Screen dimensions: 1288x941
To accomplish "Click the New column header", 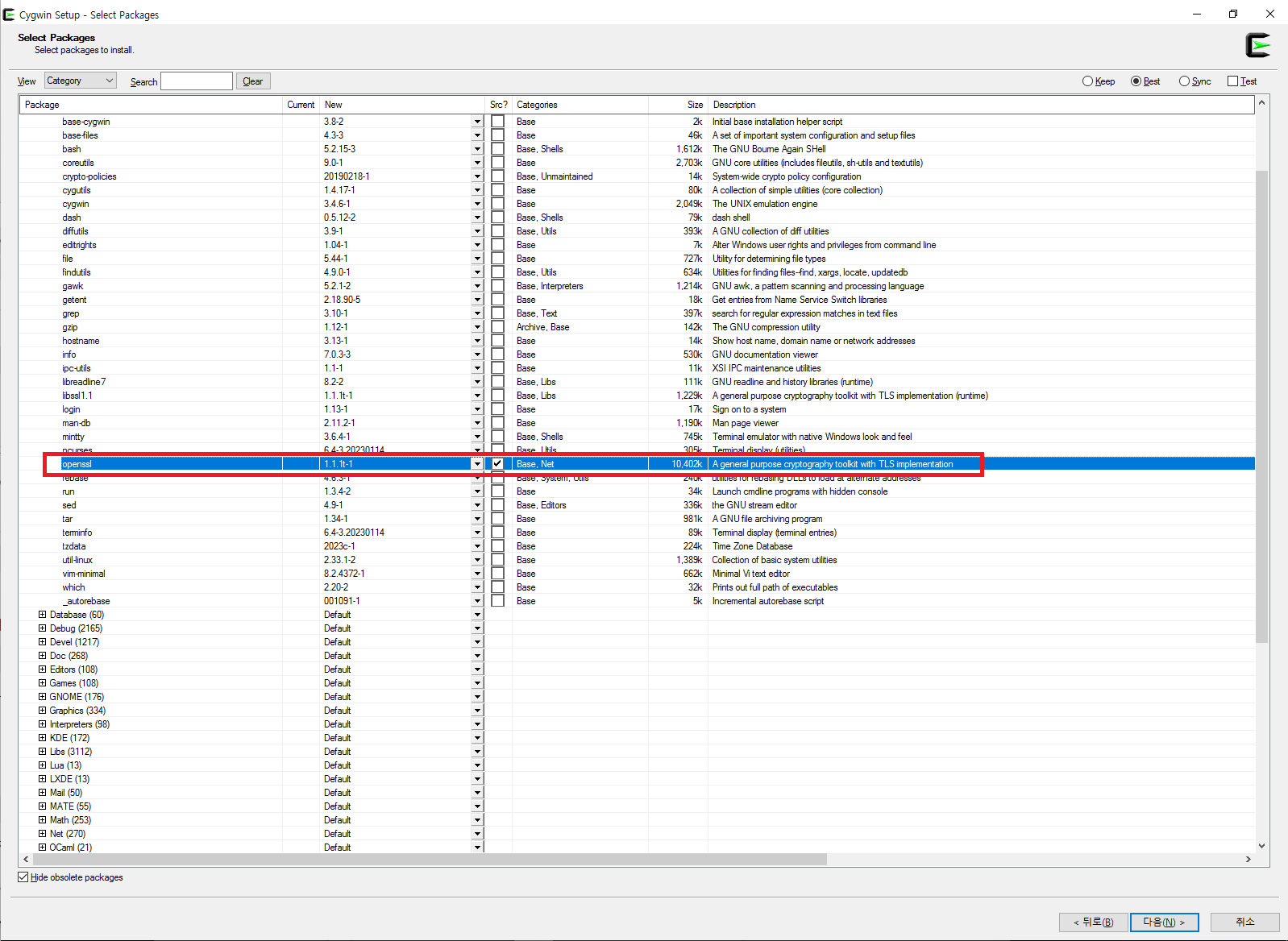I will pyautogui.click(x=401, y=105).
